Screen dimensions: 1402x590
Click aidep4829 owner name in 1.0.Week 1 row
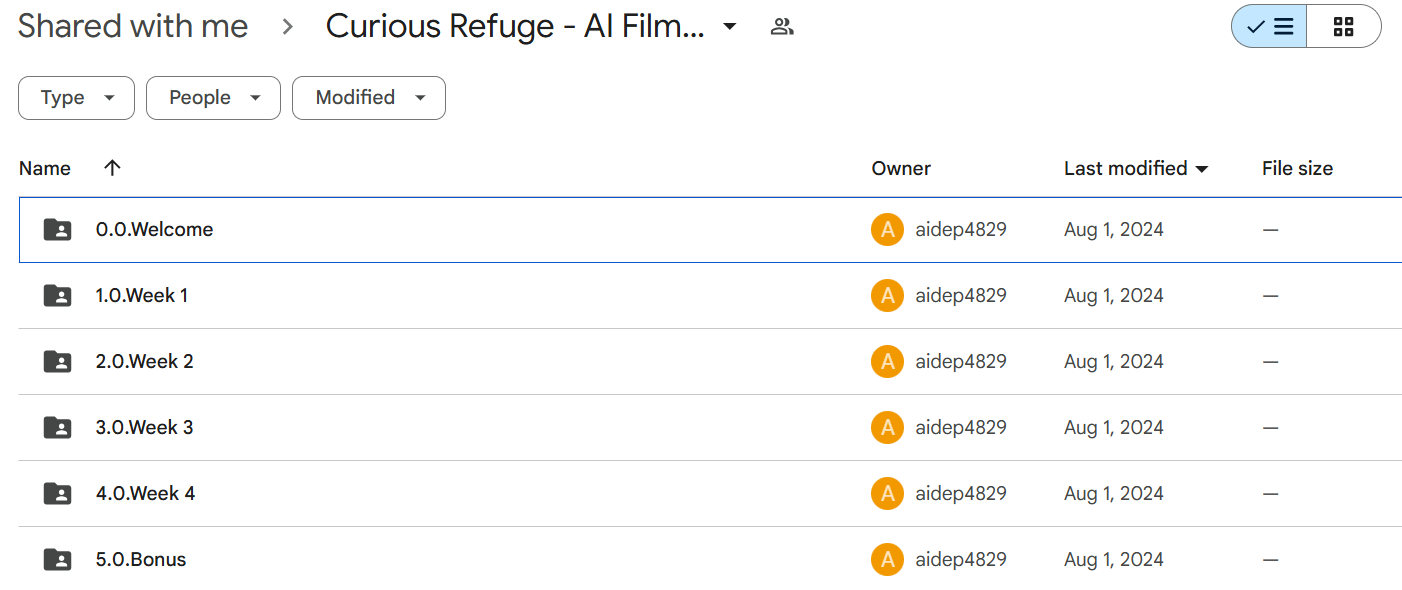point(961,296)
